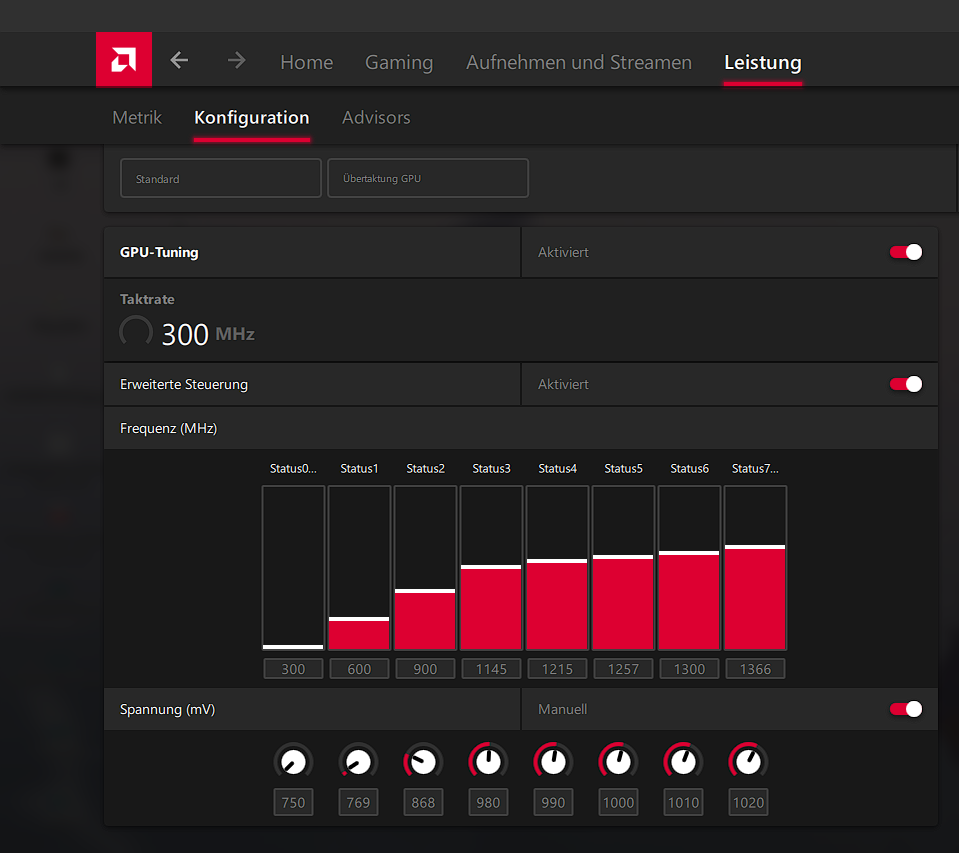Click the AMD Radeon logo
Screen dimensions: 959x853
(x=123, y=59)
